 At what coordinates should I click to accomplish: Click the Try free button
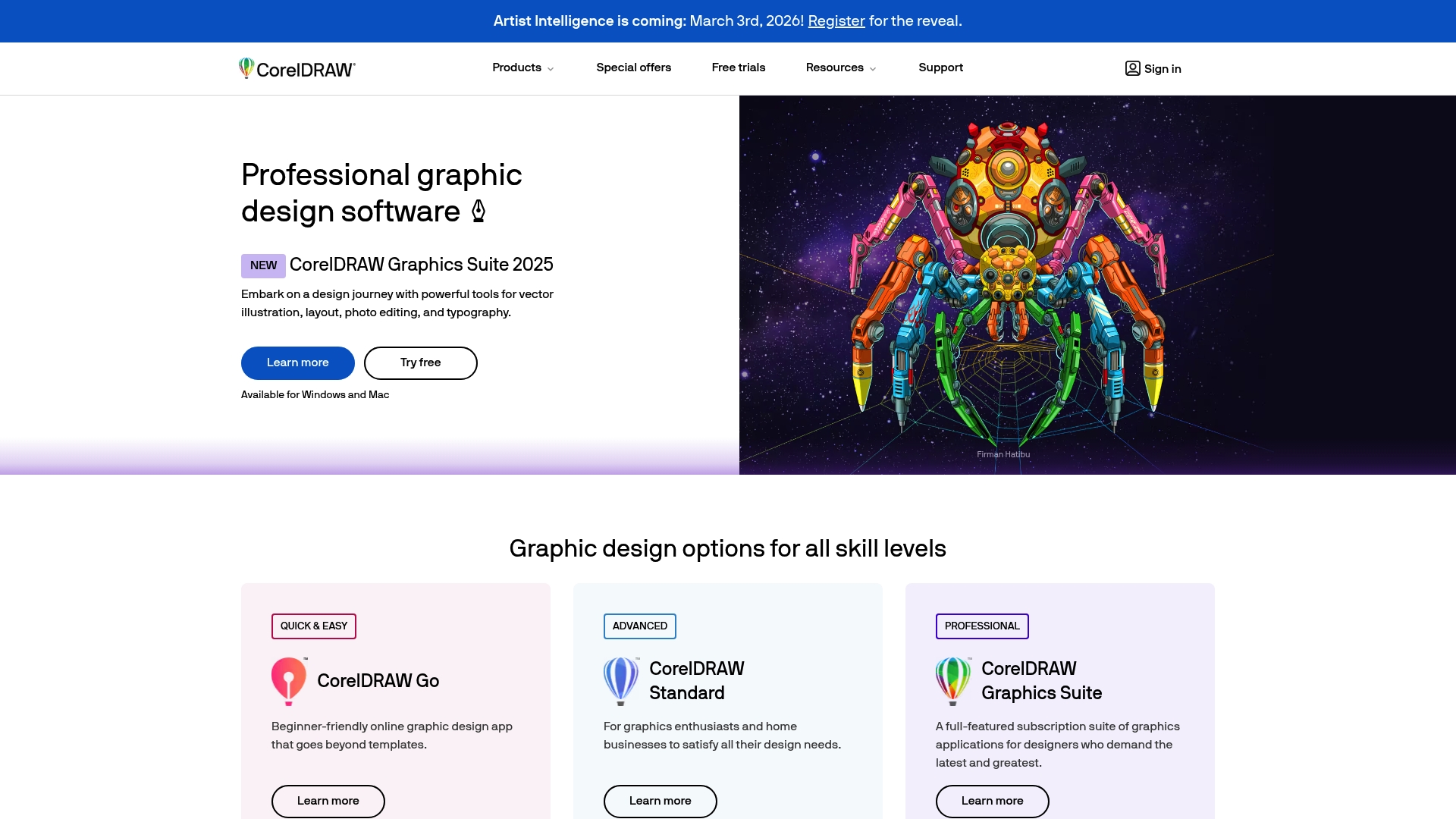(x=420, y=362)
